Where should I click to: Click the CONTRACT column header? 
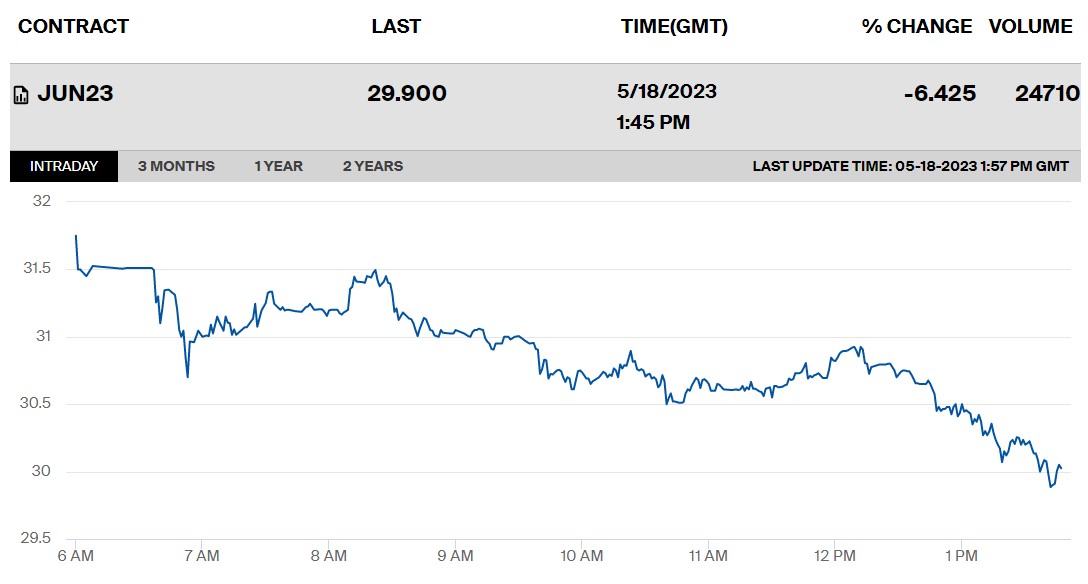[x=74, y=26]
